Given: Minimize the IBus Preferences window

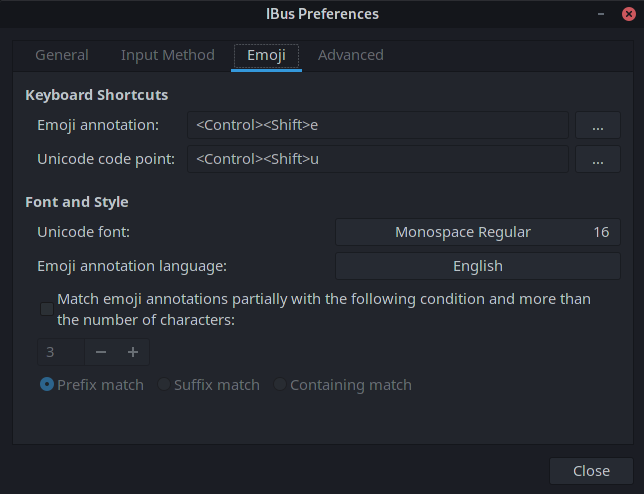Looking at the screenshot, I should [x=600, y=14].
